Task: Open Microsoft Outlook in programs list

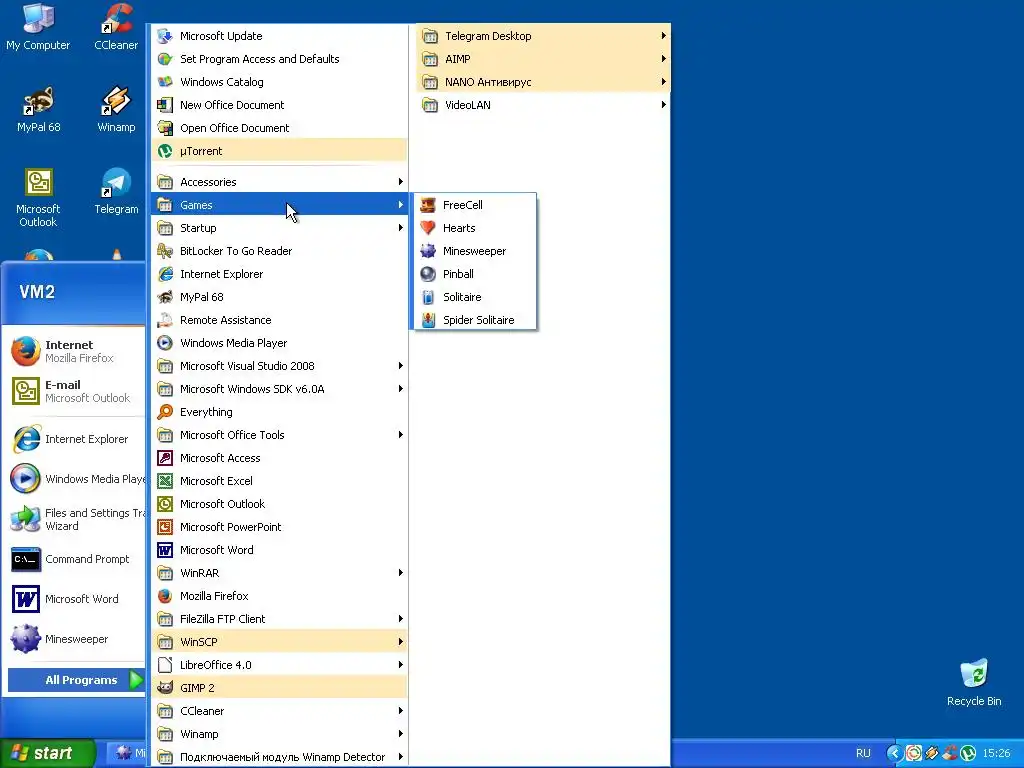Action: click(x=280, y=504)
